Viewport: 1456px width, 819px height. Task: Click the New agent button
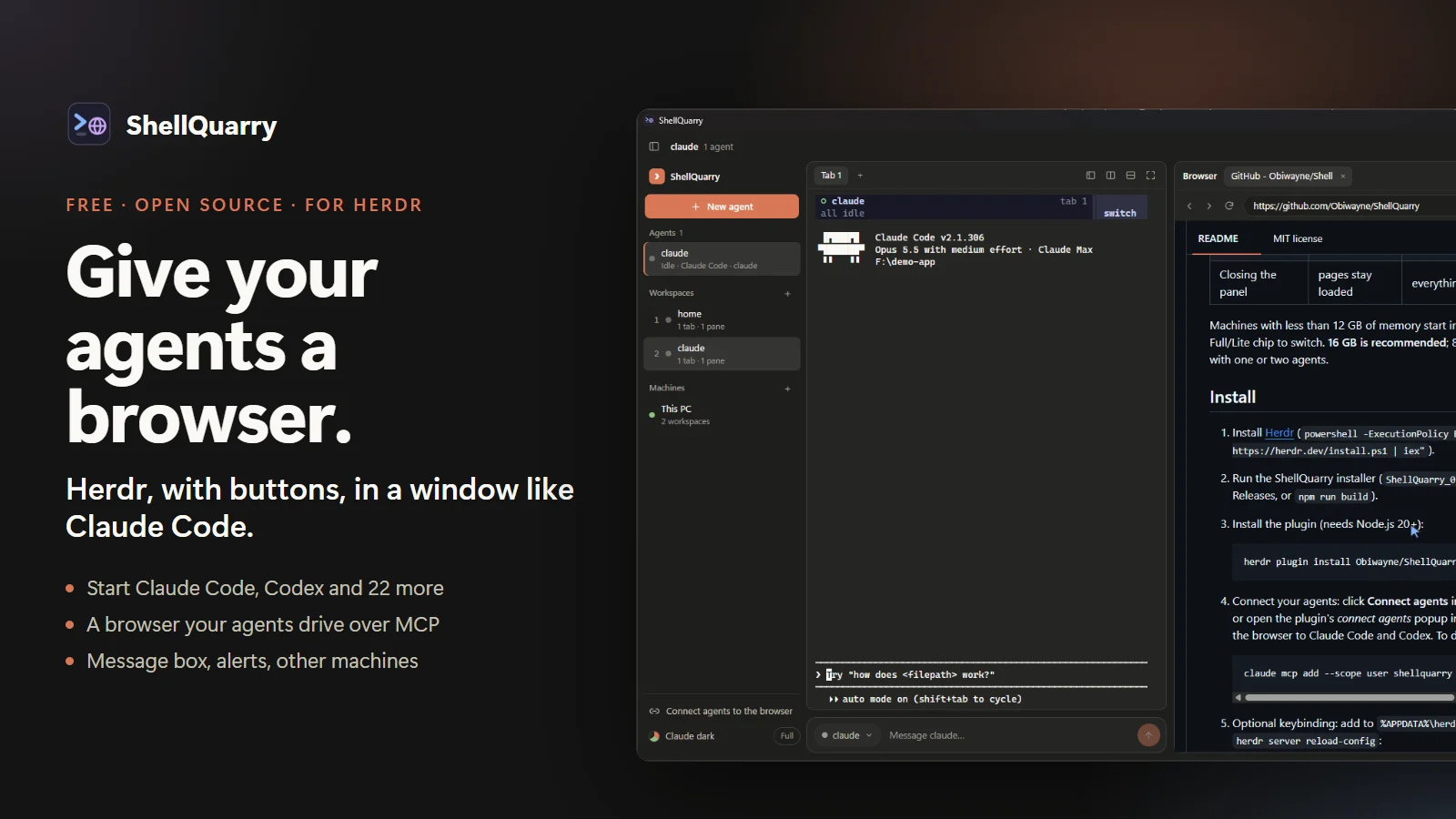click(722, 207)
